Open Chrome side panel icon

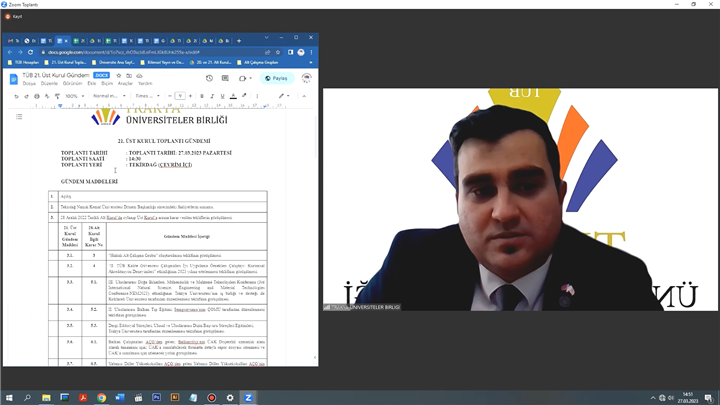pyautogui.click(x=290, y=52)
